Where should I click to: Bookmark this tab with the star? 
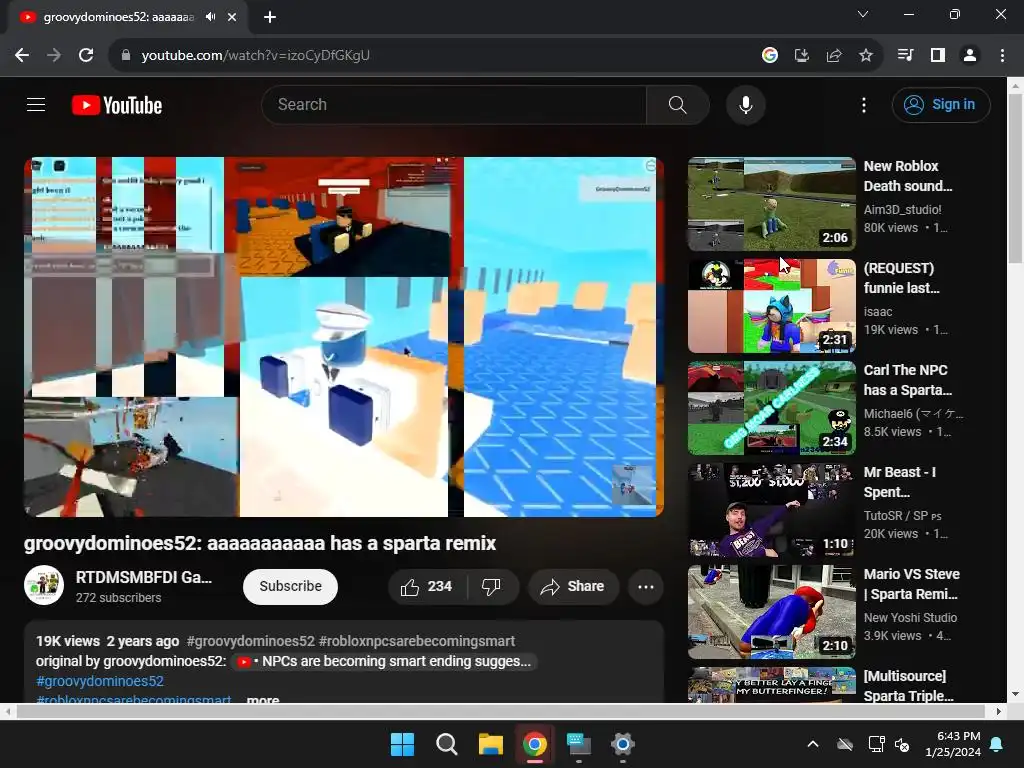click(x=866, y=56)
